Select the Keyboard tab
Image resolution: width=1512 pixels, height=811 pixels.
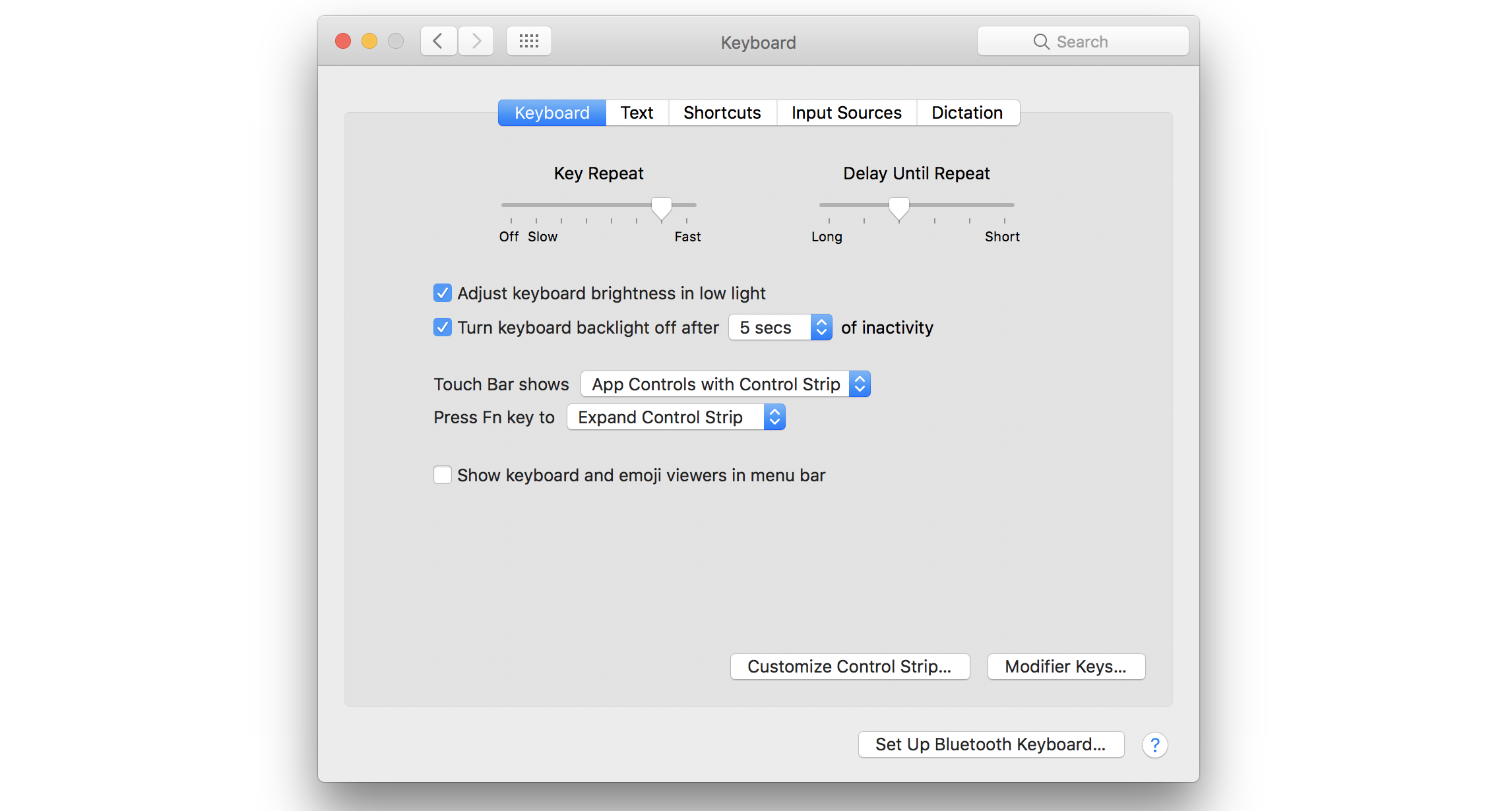pyautogui.click(x=552, y=113)
